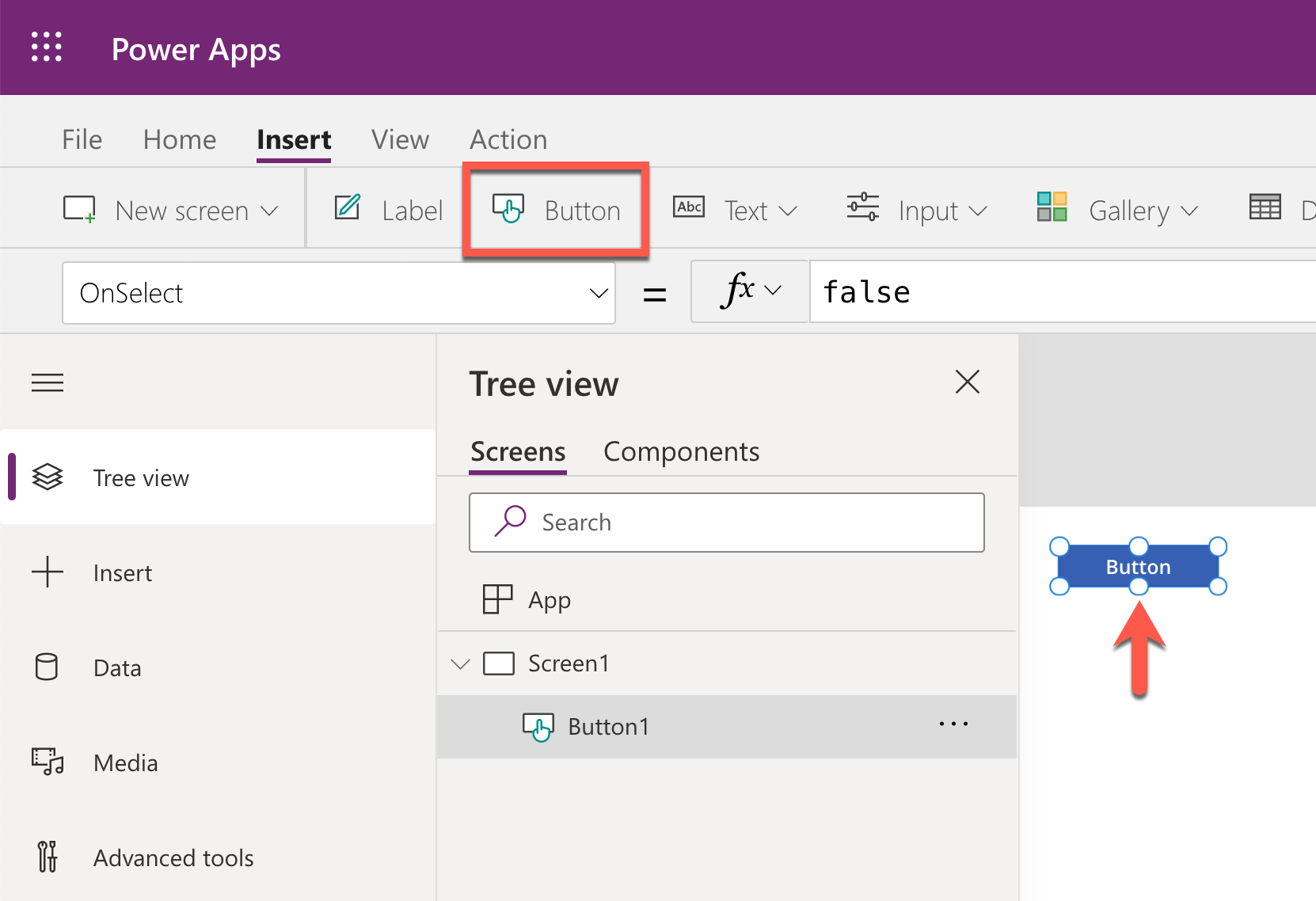Open Button1 more options ellipsis
The height and width of the screenshot is (901, 1316).
953,724
